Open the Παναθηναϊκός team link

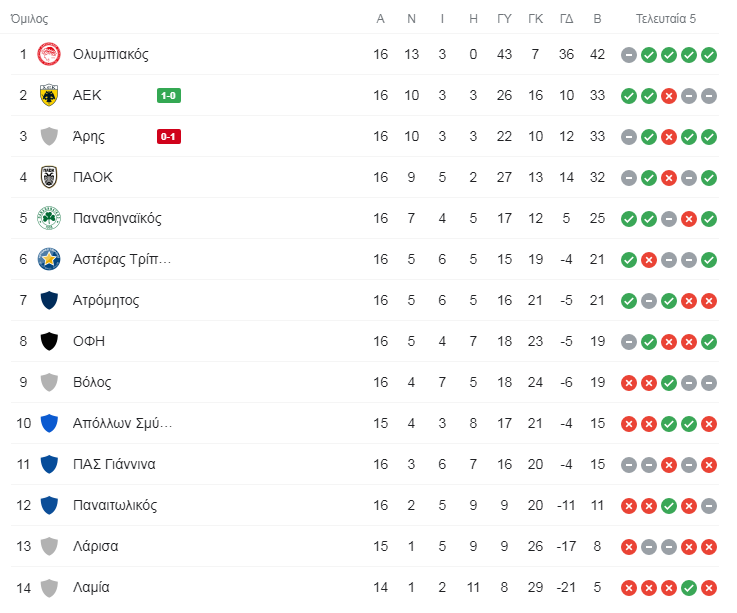(117, 218)
